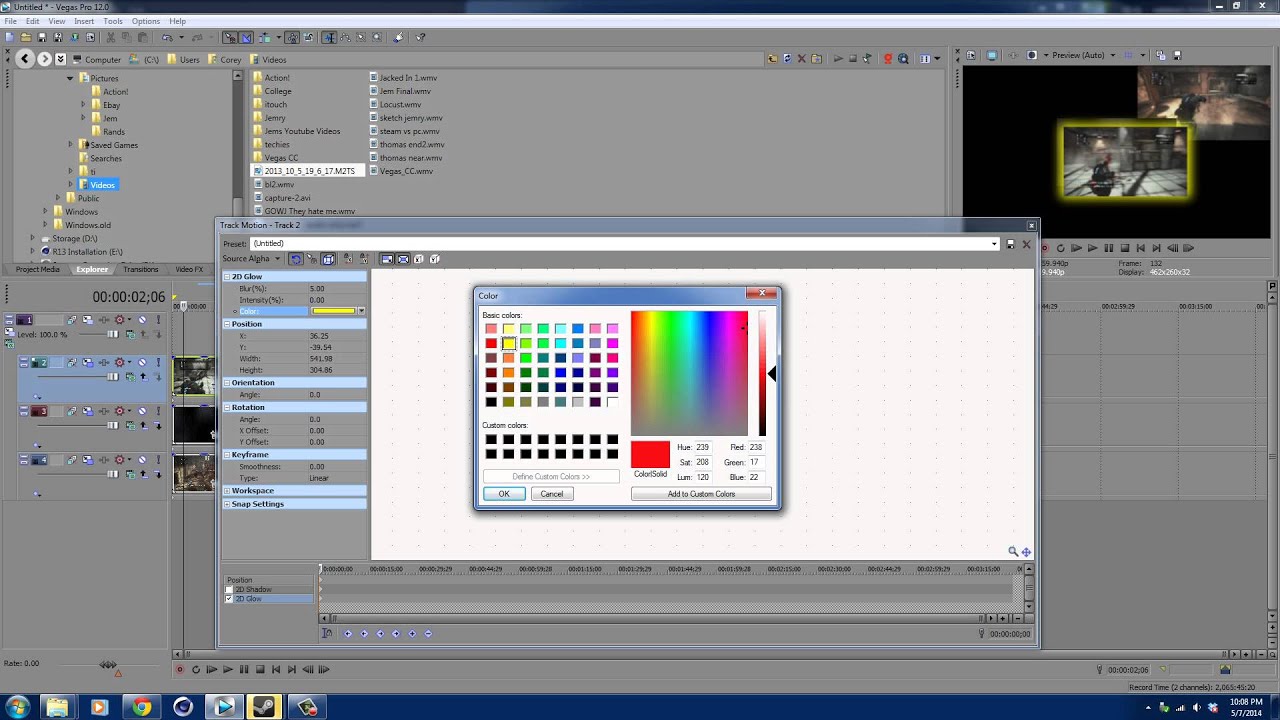This screenshot has height=720, width=1280.
Task: Click the Google Chrome icon in the taskbar
Action: [x=141, y=707]
